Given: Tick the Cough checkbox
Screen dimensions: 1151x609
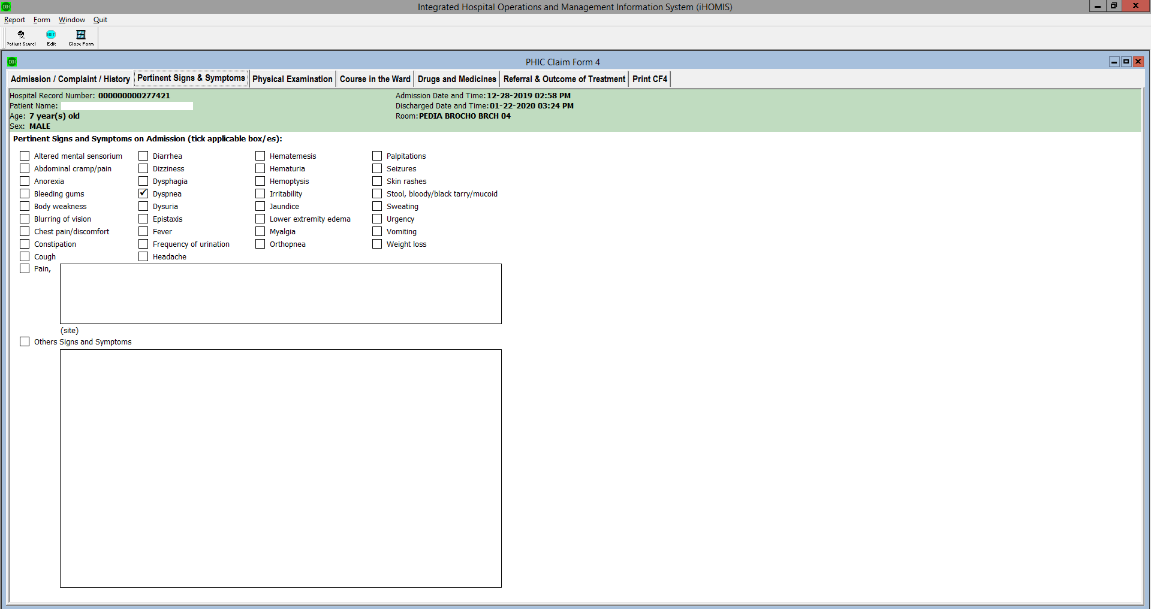Looking at the screenshot, I should [x=25, y=257].
